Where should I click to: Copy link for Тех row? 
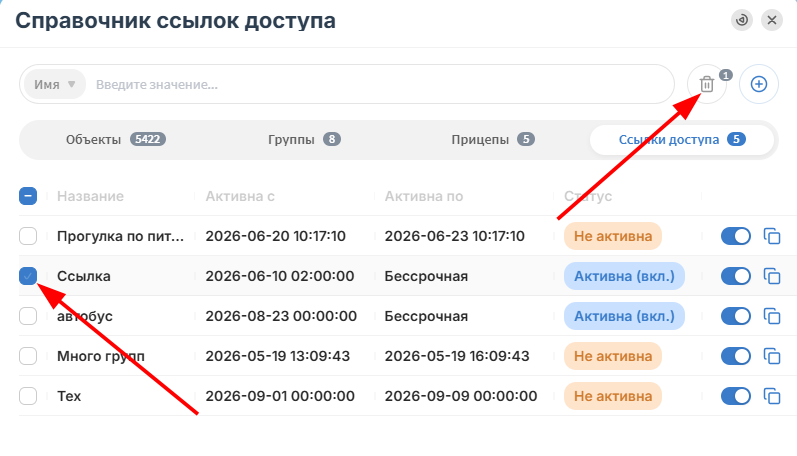pyautogui.click(x=772, y=396)
